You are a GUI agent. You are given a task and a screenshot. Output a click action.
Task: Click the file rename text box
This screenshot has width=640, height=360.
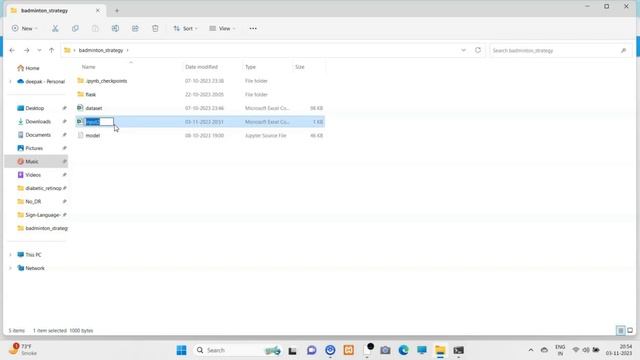pyautogui.click(x=99, y=122)
